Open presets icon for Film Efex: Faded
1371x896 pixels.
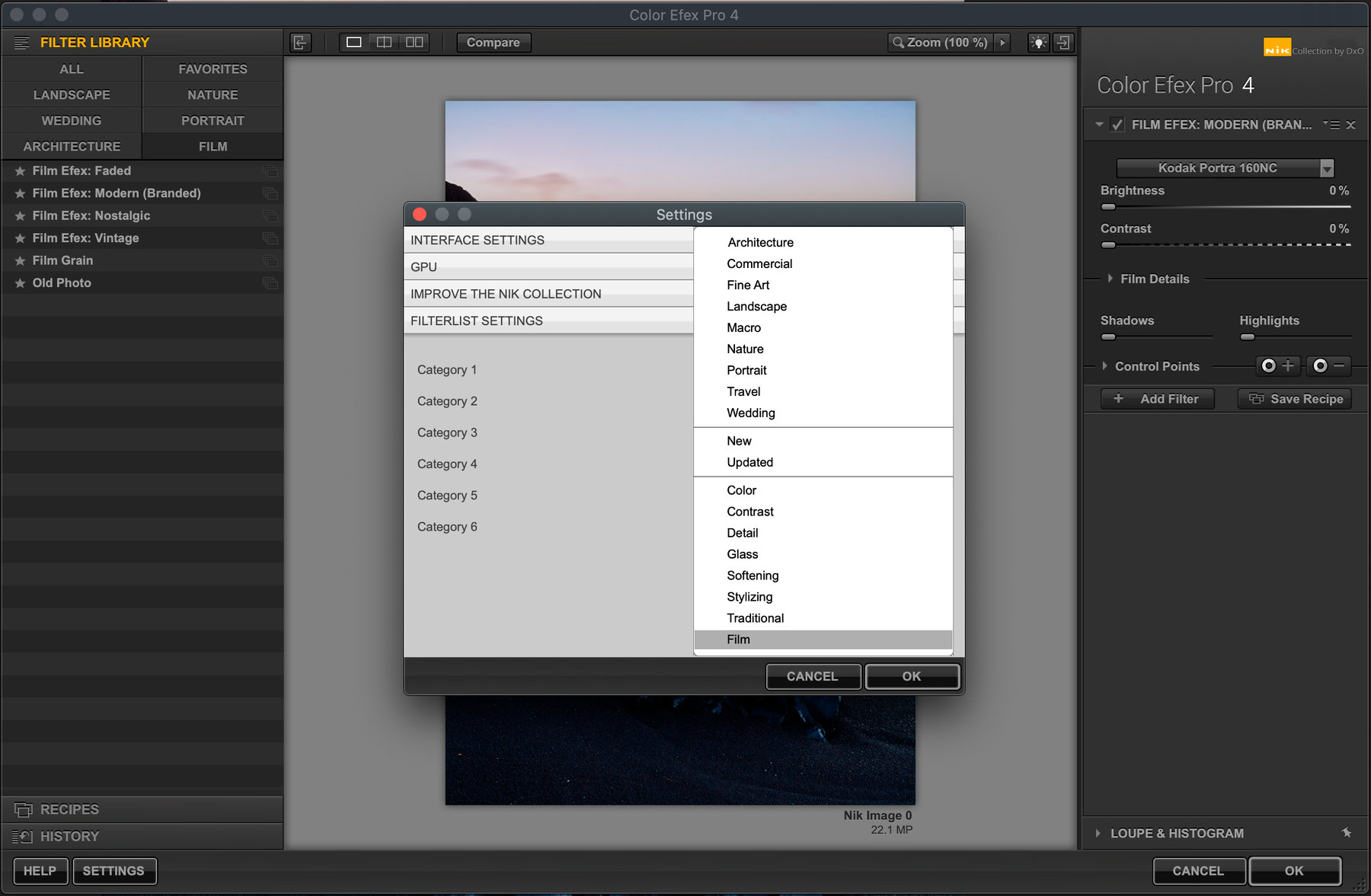click(x=270, y=171)
